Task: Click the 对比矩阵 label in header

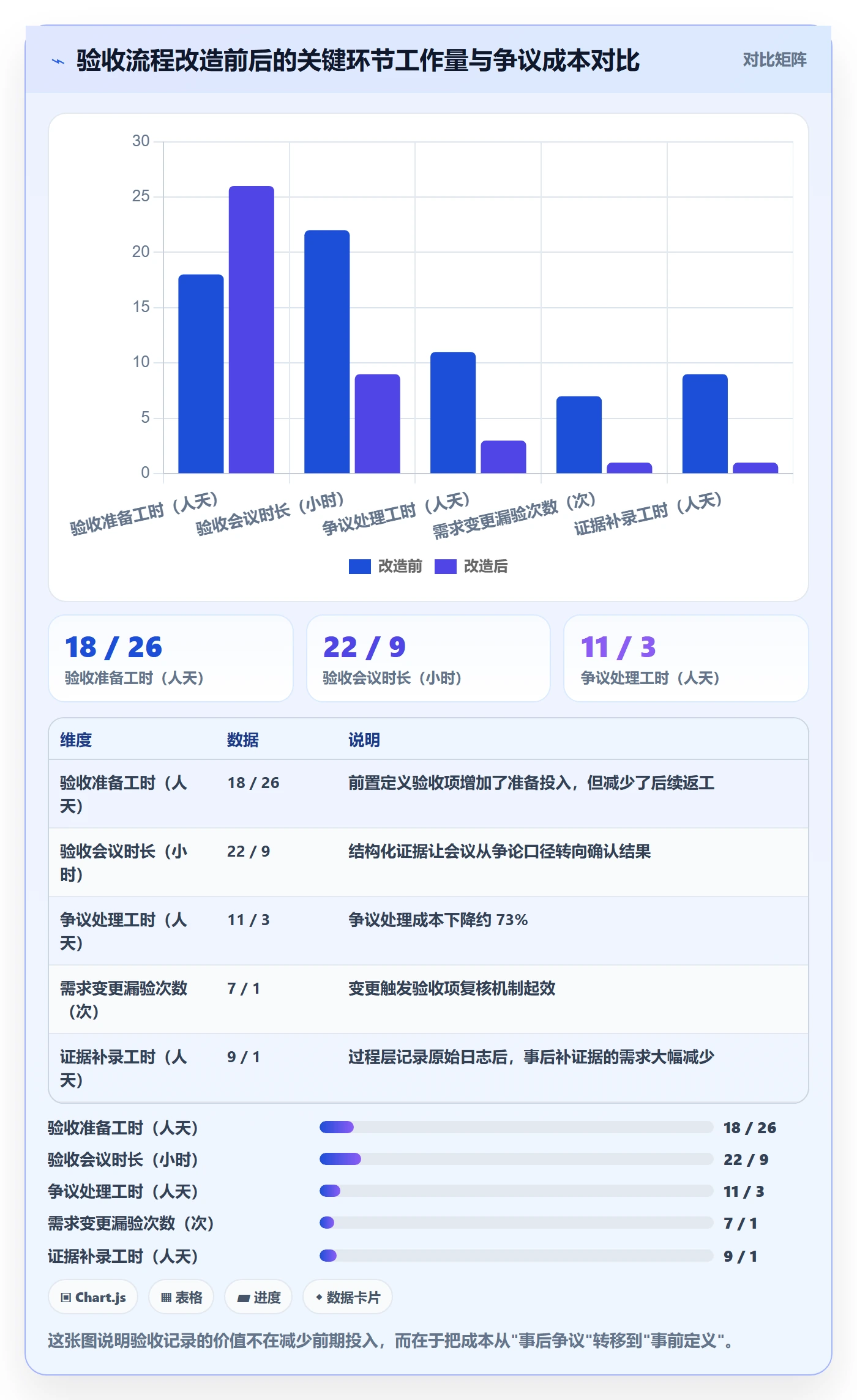Action: pyautogui.click(x=774, y=59)
